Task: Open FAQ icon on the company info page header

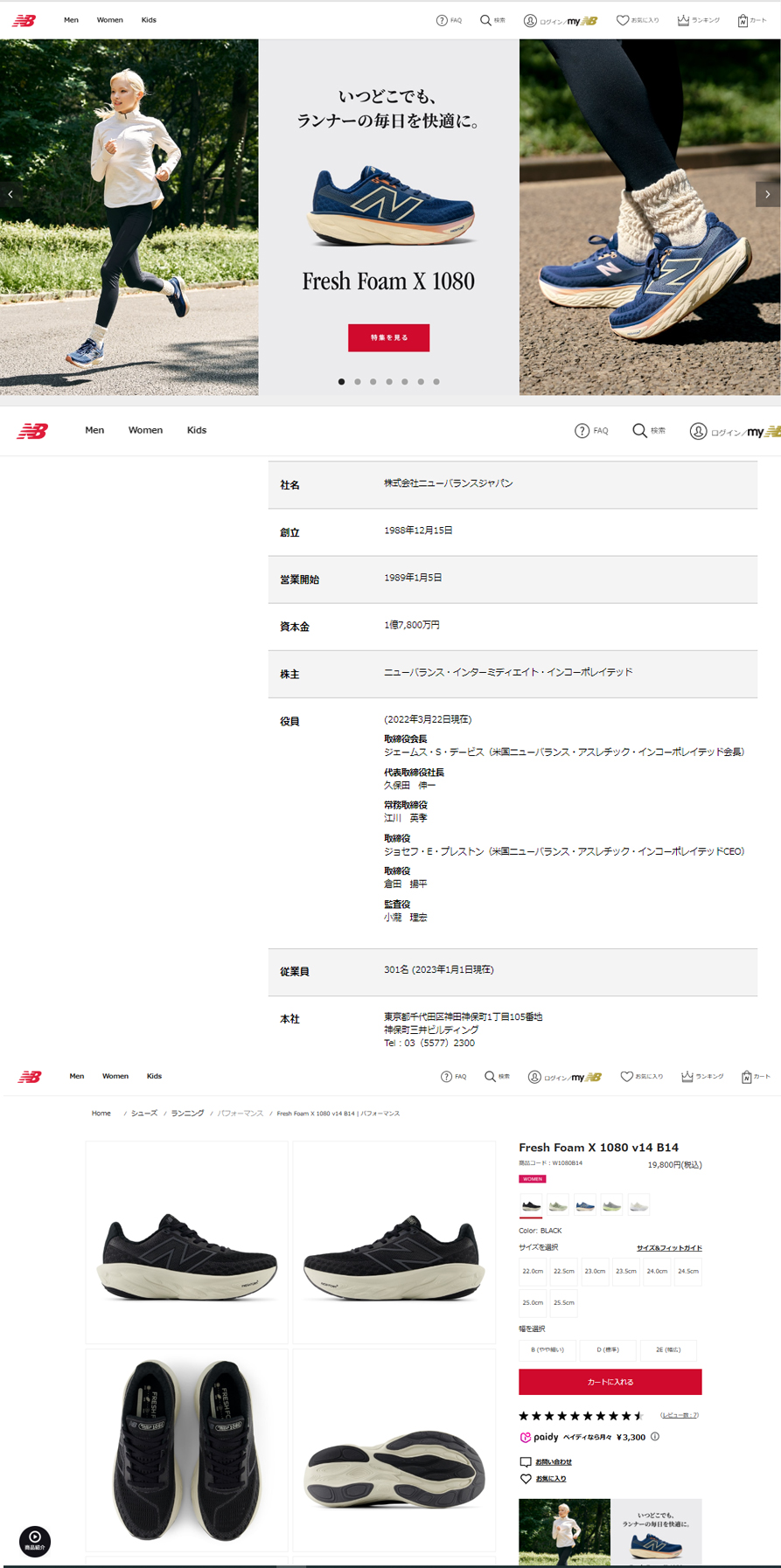Action: point(591,431)
